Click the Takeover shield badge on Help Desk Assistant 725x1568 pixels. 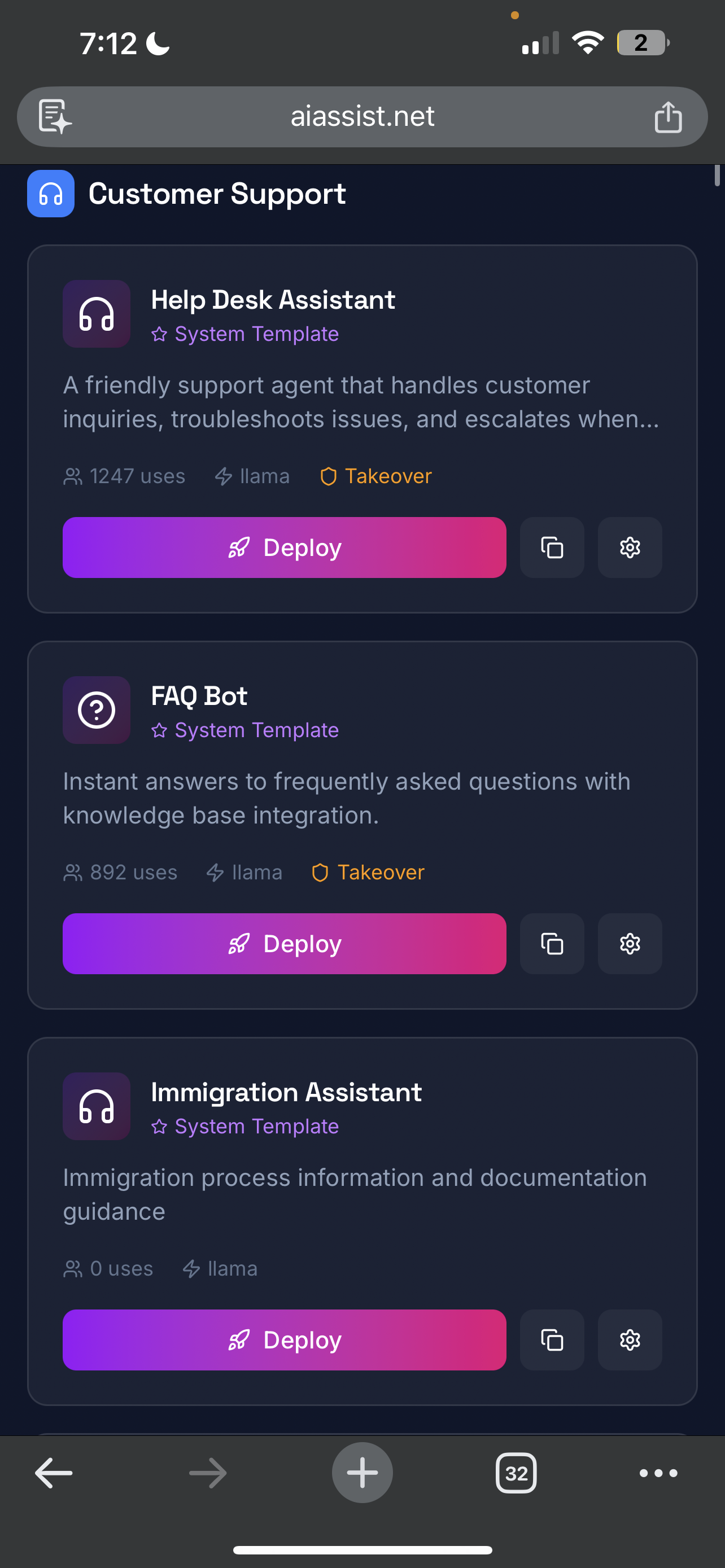[375, 476]
